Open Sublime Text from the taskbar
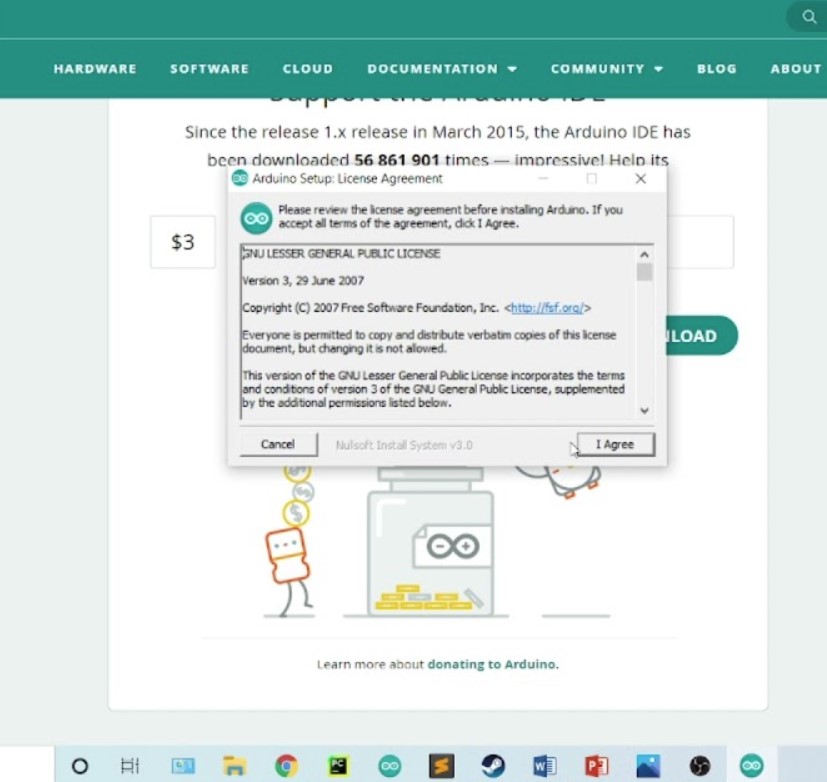 (x=441, y=766)
